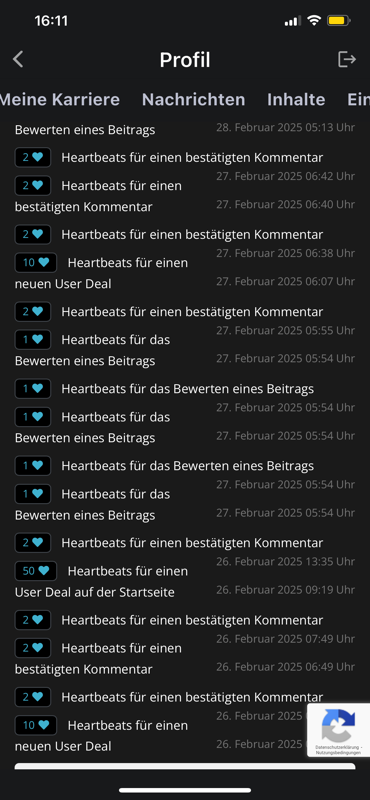Tap the 10 heartbeats badge at list bottom
Screen dimensions: 370x800
(36, 725)
